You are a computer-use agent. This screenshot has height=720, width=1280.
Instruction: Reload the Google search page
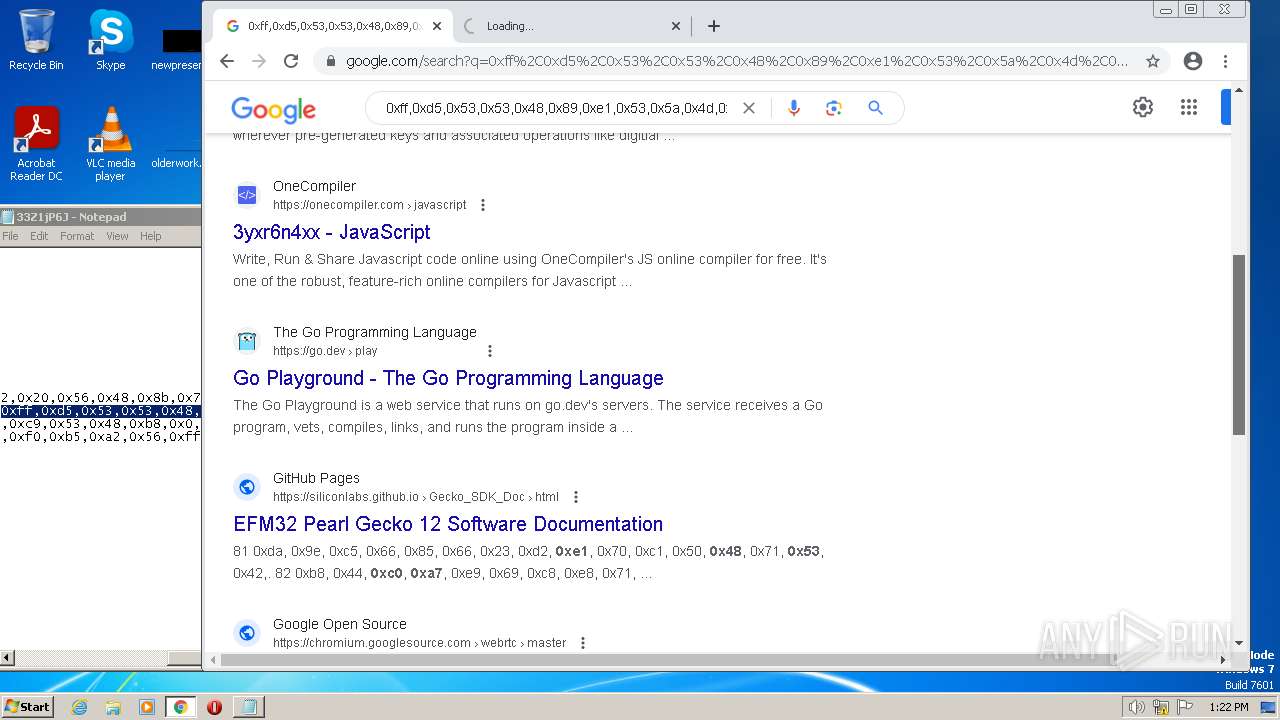291,61
